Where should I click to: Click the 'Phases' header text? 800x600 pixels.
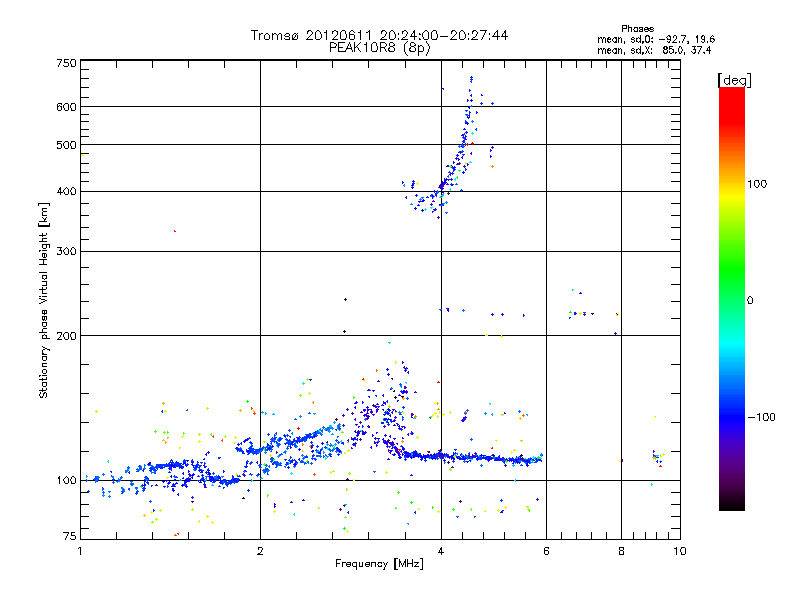coord(637,29)
